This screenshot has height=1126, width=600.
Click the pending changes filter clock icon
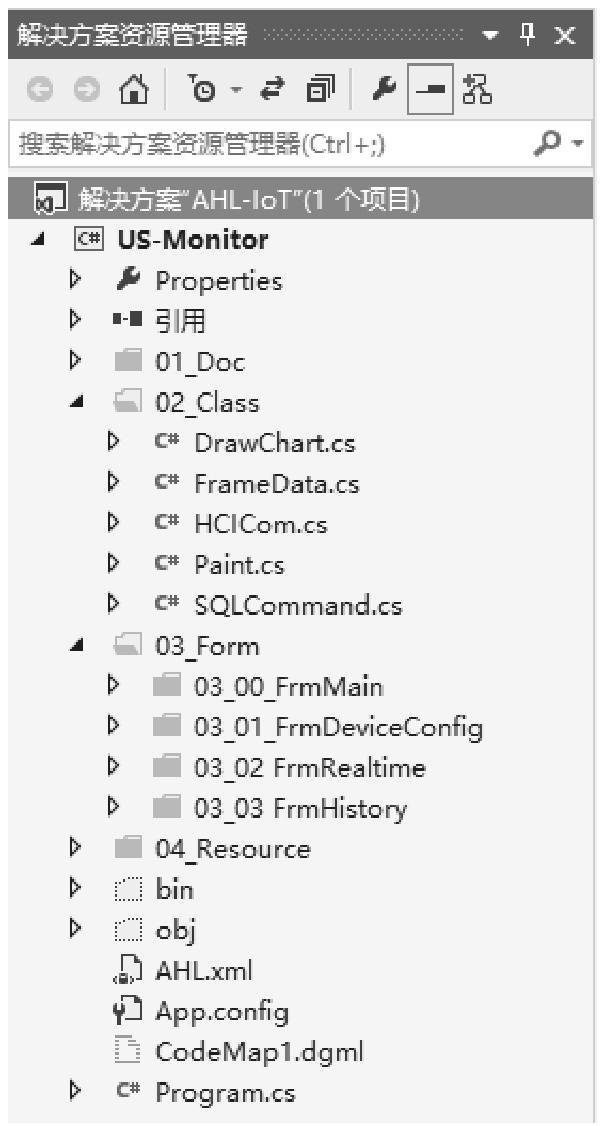pyautogui.click(x=207, y=91)
